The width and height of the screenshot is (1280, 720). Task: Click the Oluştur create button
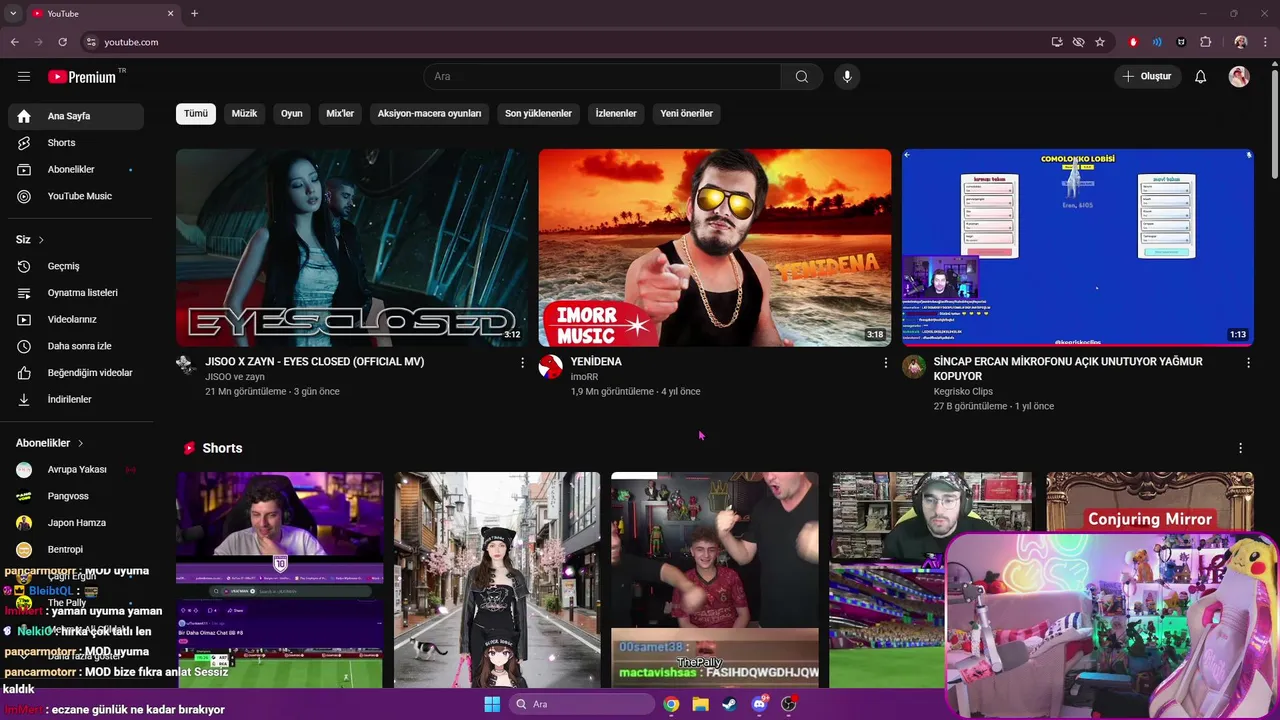1147,77
